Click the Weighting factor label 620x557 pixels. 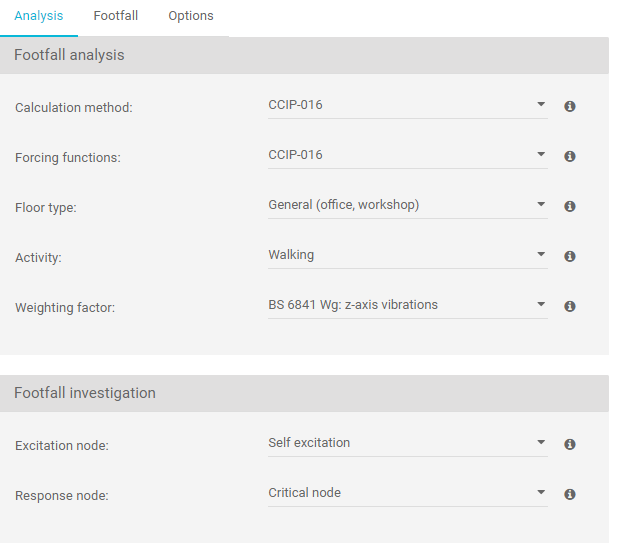pos(65,308)
